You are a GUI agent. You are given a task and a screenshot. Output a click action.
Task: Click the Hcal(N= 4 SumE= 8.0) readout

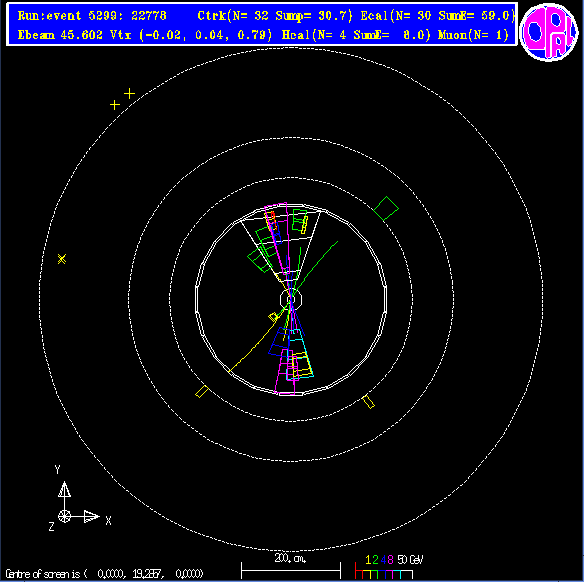coord(356,35)
